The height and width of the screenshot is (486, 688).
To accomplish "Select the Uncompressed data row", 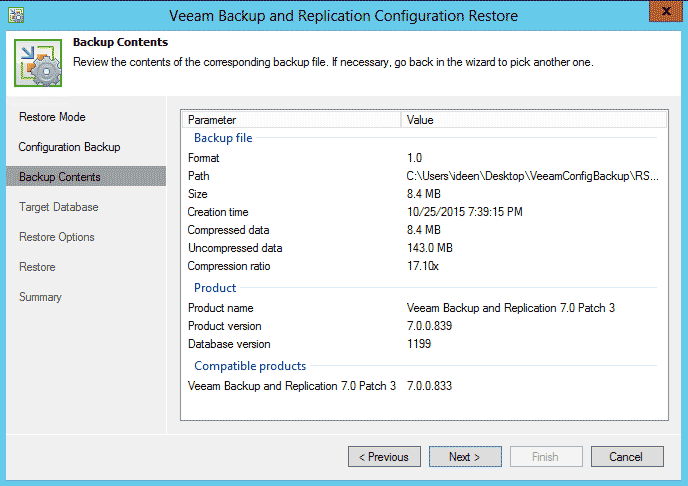I will pos(424,248).
